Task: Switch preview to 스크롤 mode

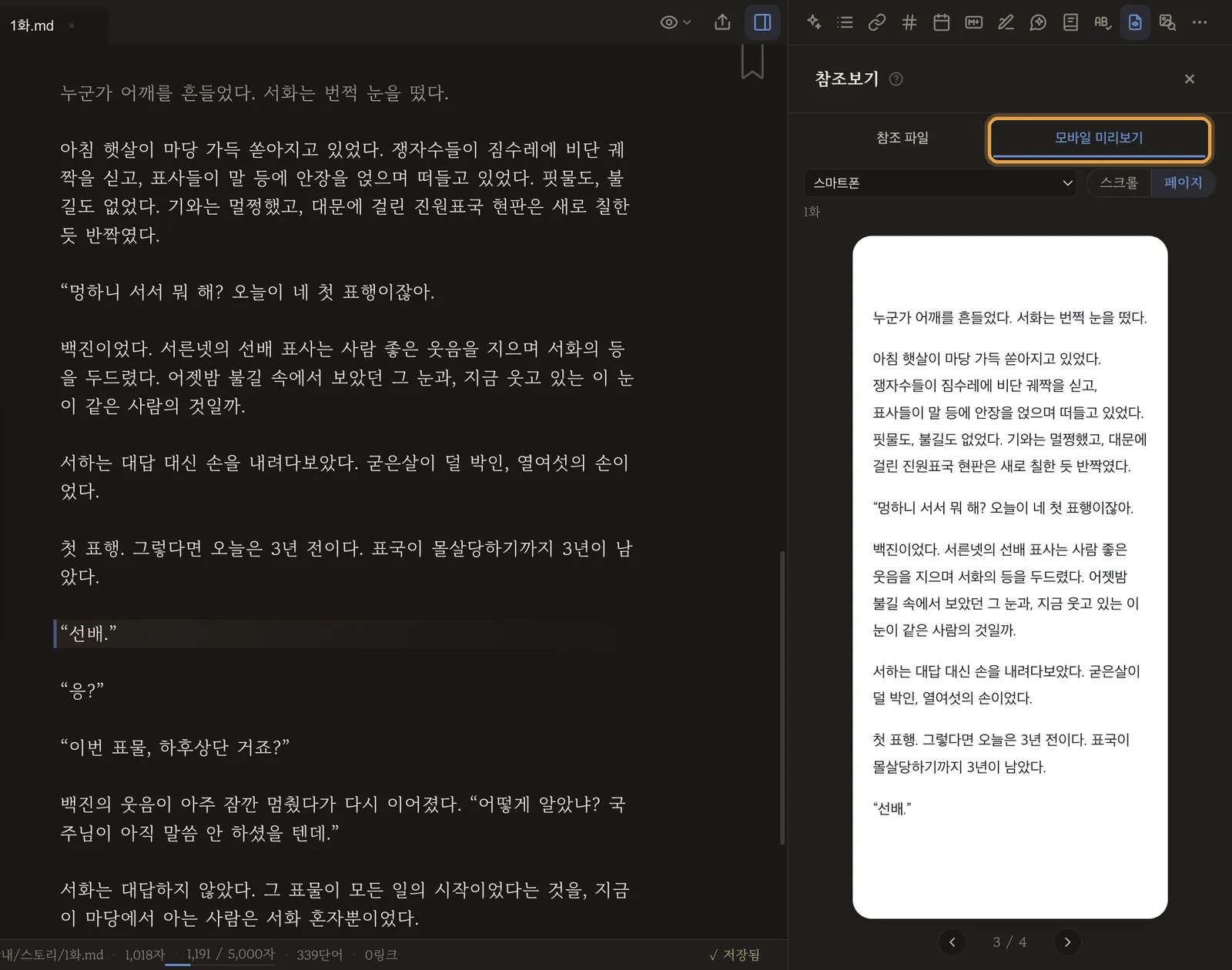Action: [1119, 183]
